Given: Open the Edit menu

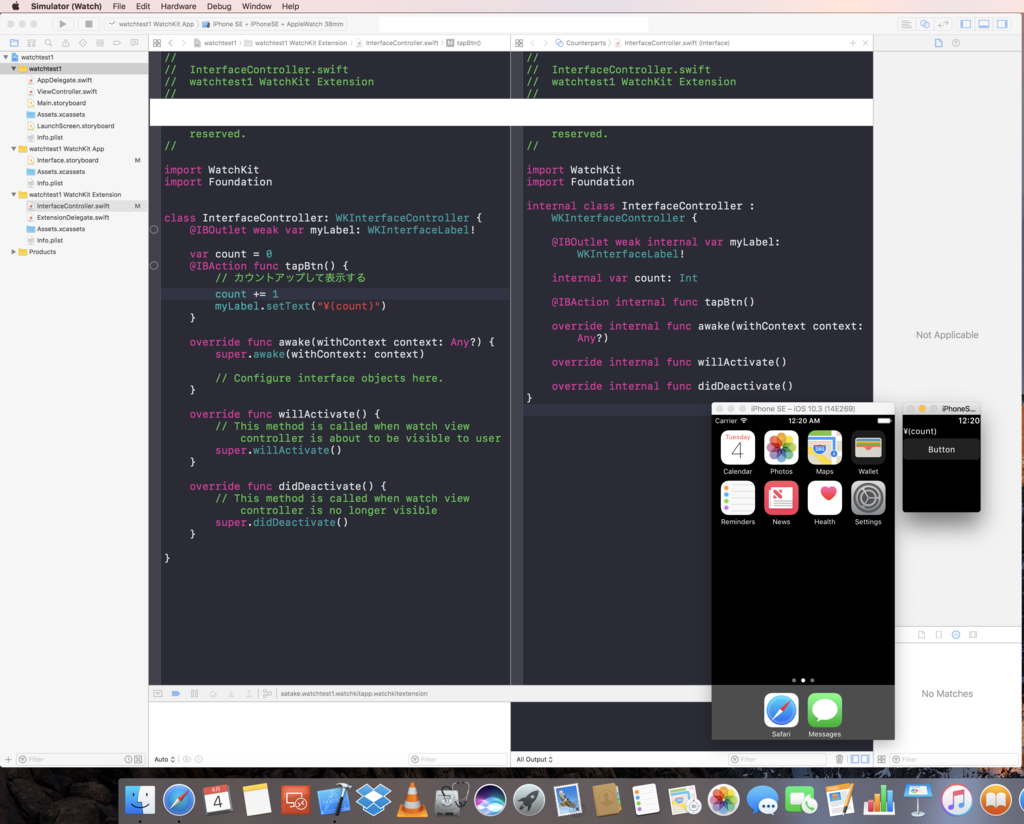Looking at the screenshot, I should tap(143, 7).
